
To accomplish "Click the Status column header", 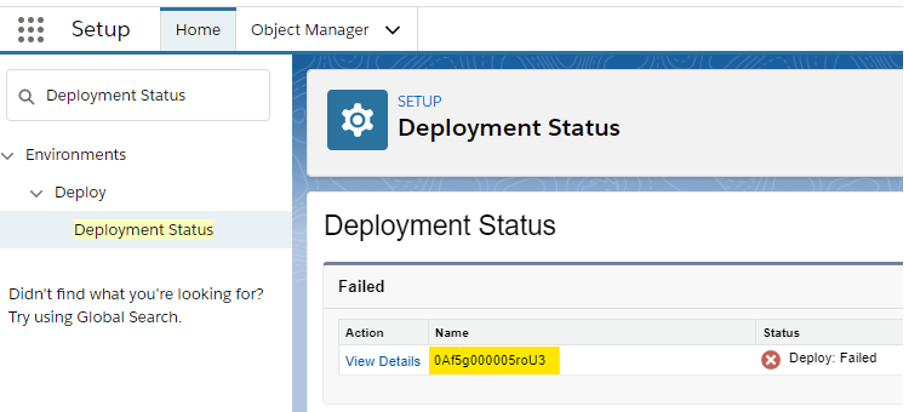I will [x=781, y=333].
